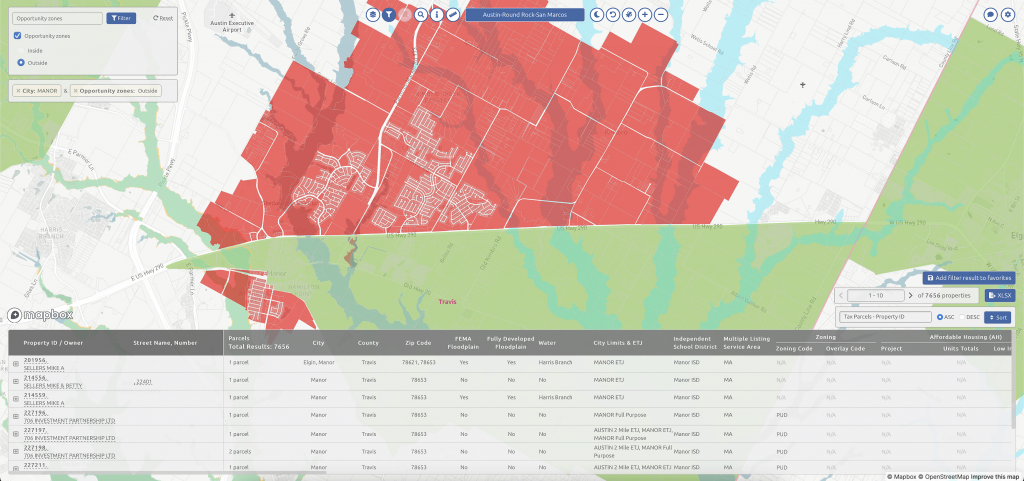Click zip code cell 78621, 78653

tap(421, 361)
